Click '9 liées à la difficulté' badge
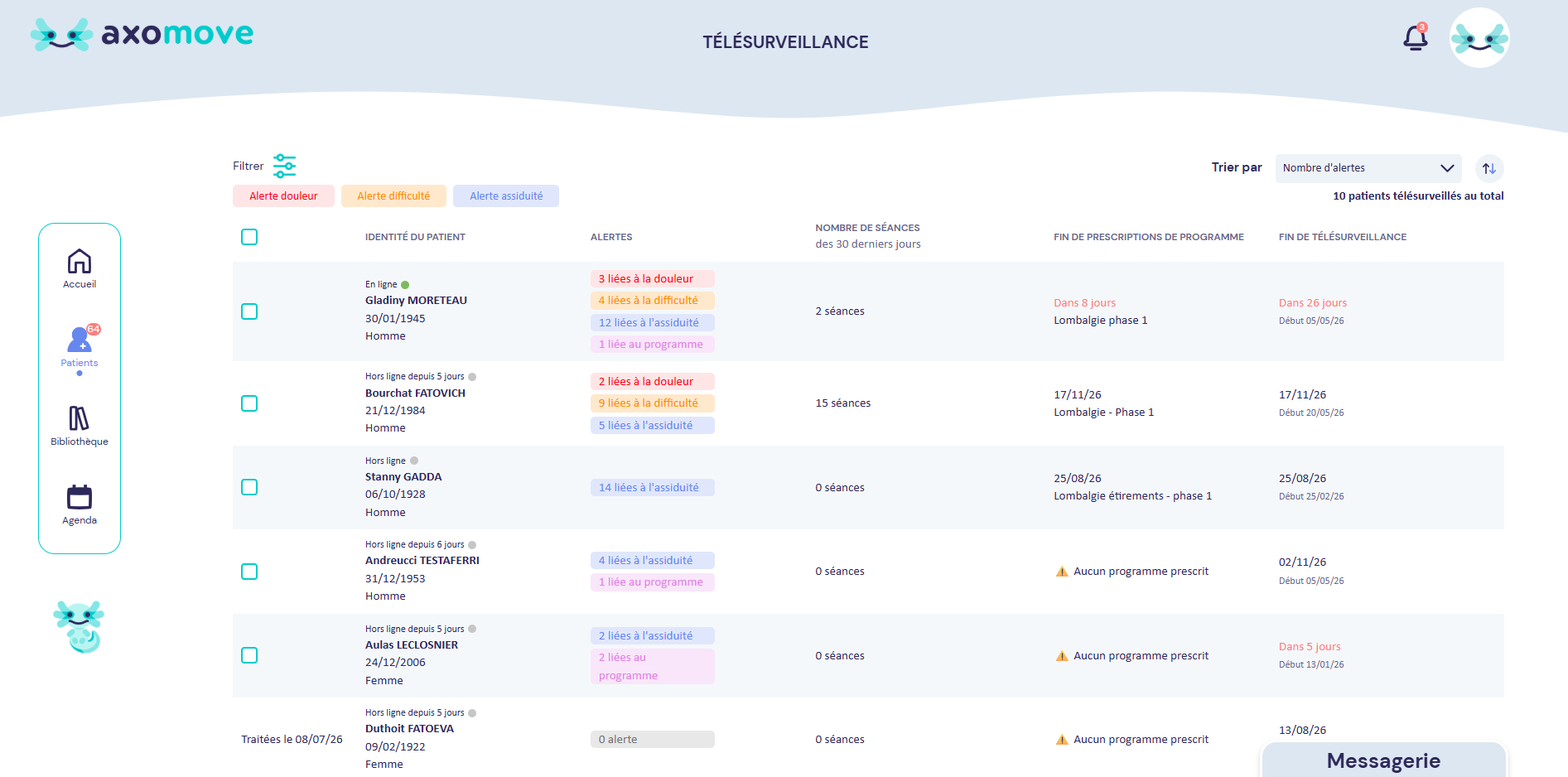Image resolution: width=1568 pixels, height=777 pixels. tap(653, 403)
